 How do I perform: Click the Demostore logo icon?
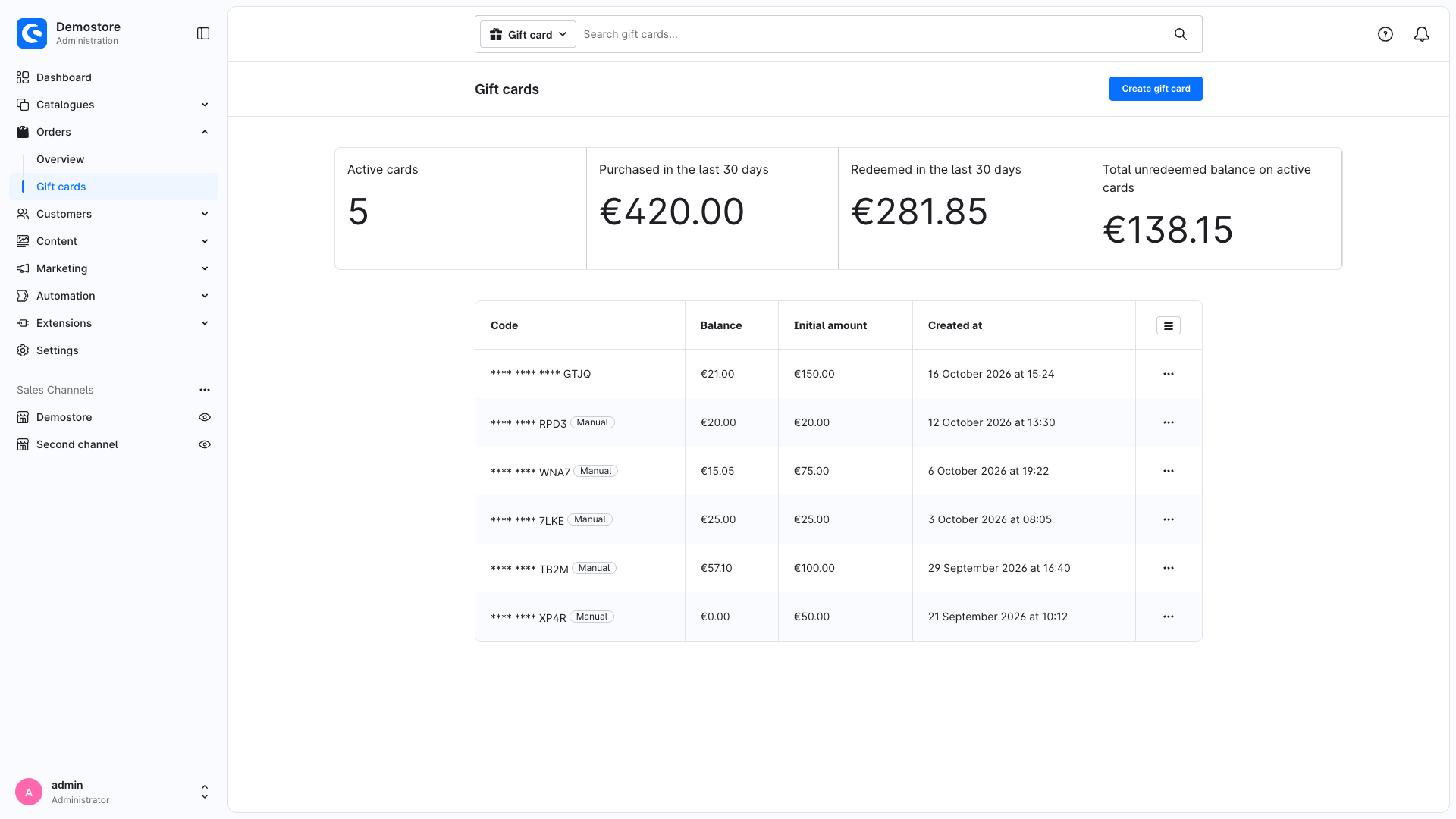coord(32,33)
